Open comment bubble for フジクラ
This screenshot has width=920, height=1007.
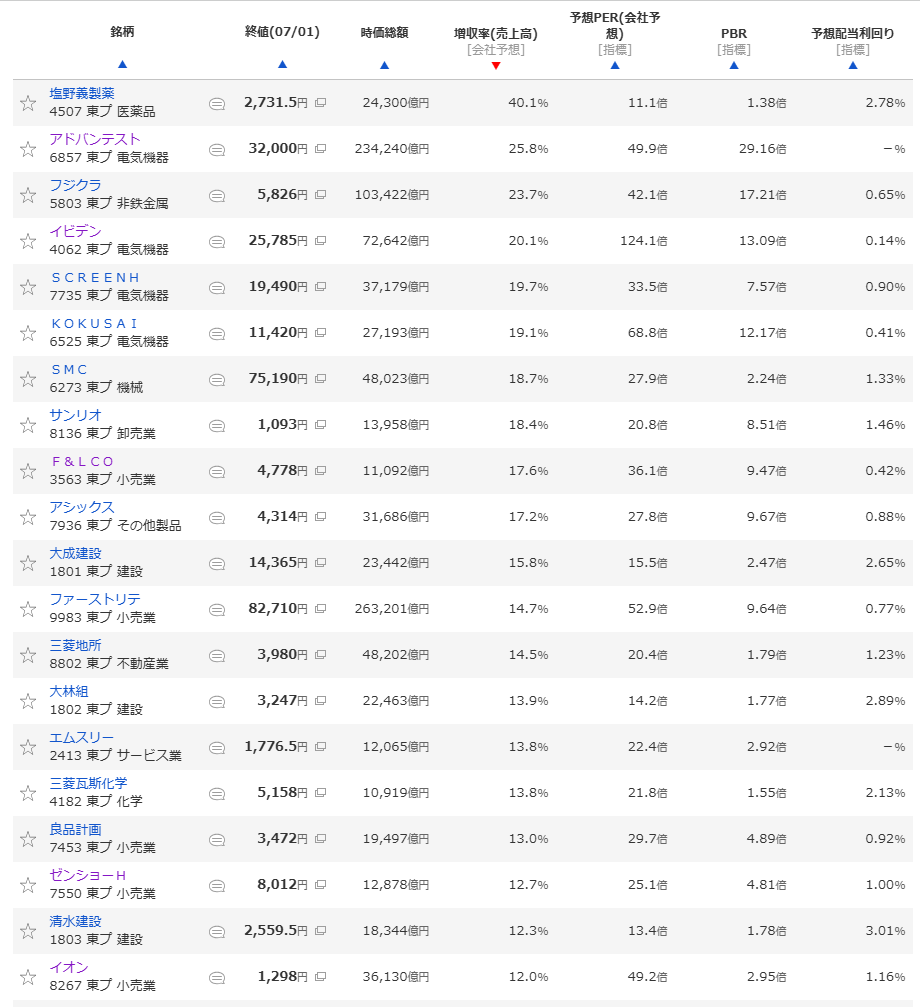[217, 195]
